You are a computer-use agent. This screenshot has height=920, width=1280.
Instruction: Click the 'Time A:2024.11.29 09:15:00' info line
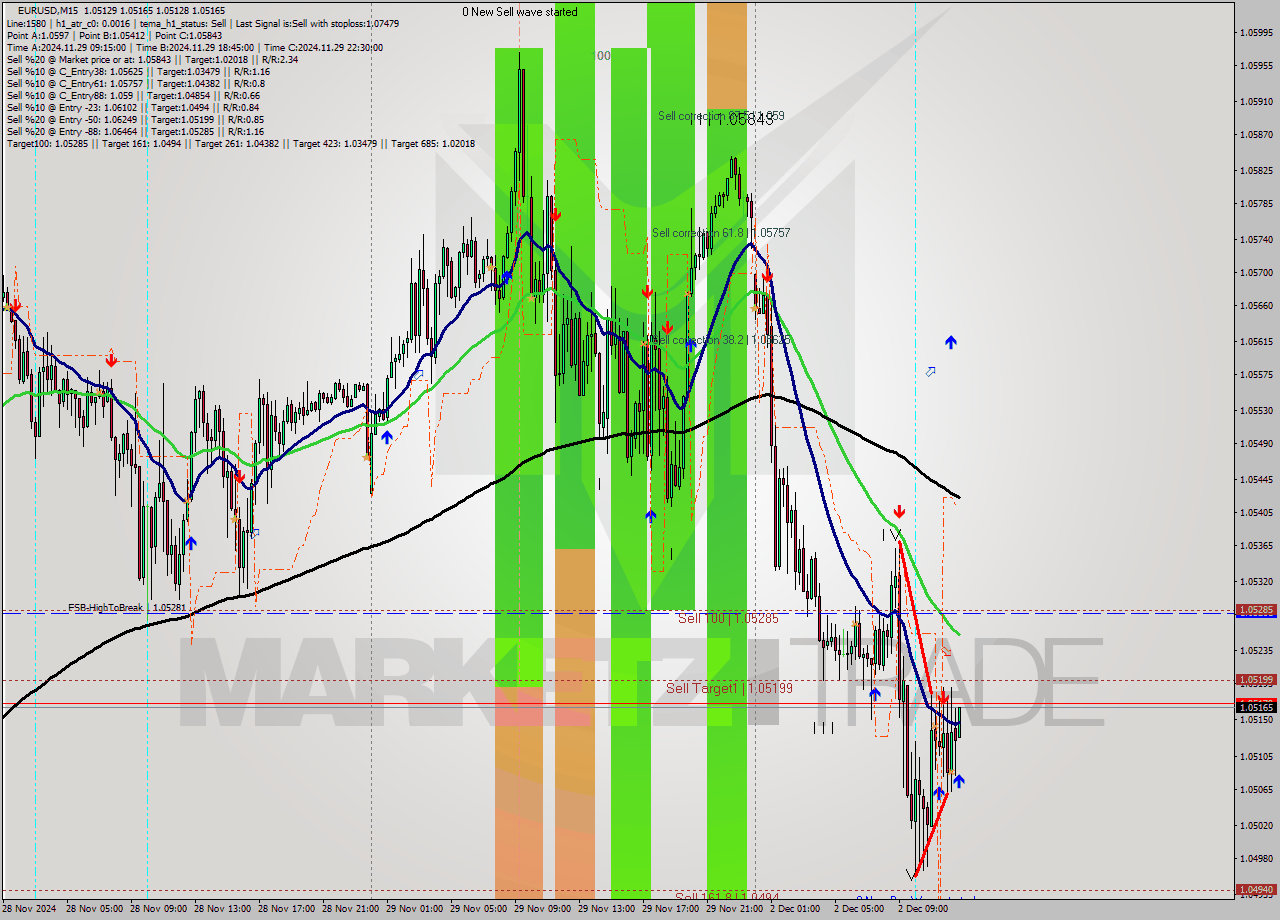point(194,47)
